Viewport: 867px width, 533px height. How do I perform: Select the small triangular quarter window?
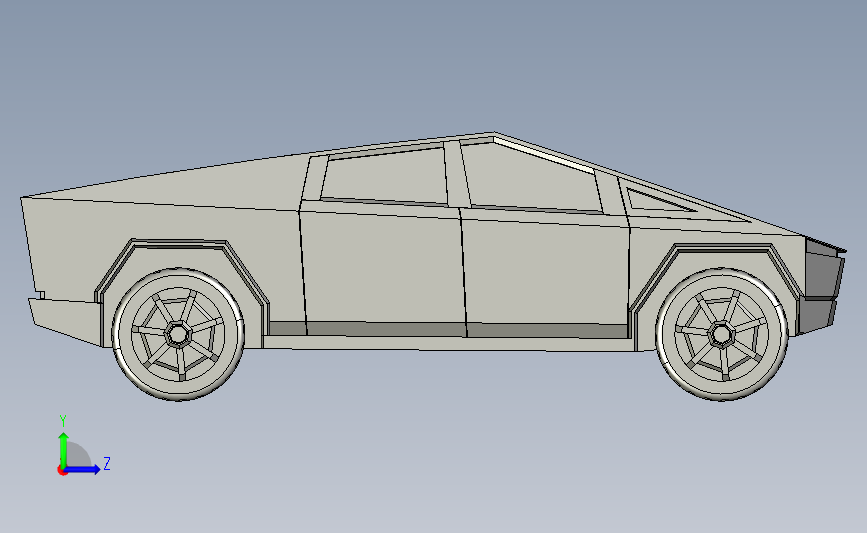coord(655,201)
